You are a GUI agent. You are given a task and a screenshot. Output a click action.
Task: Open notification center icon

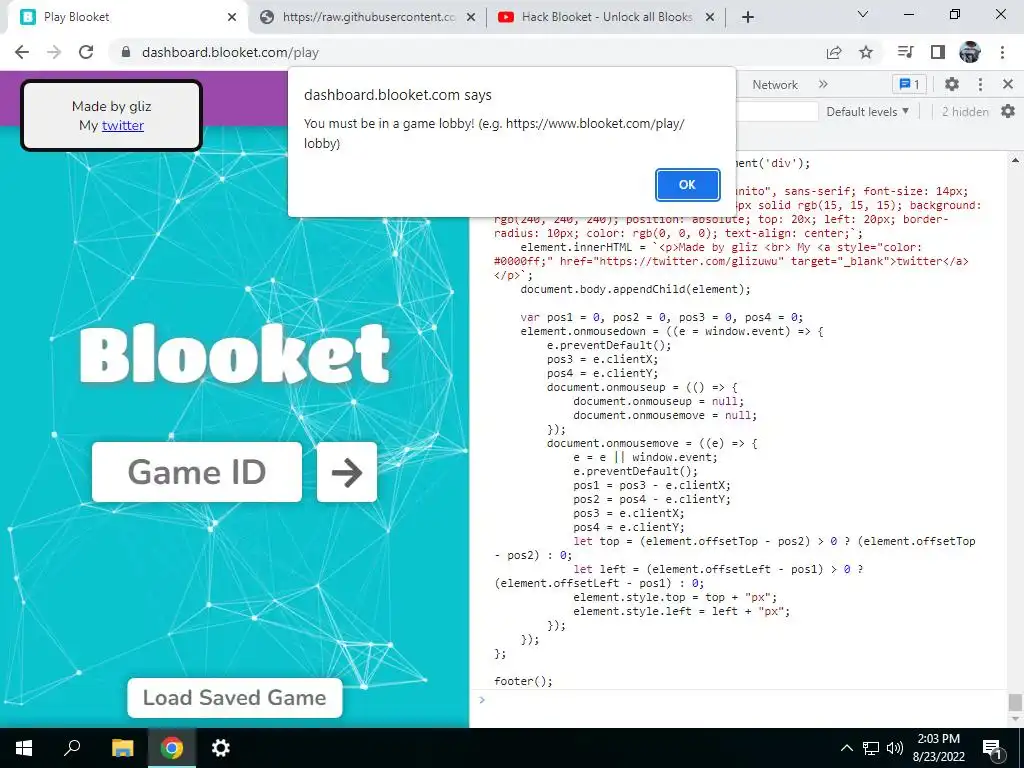point(992,748)
